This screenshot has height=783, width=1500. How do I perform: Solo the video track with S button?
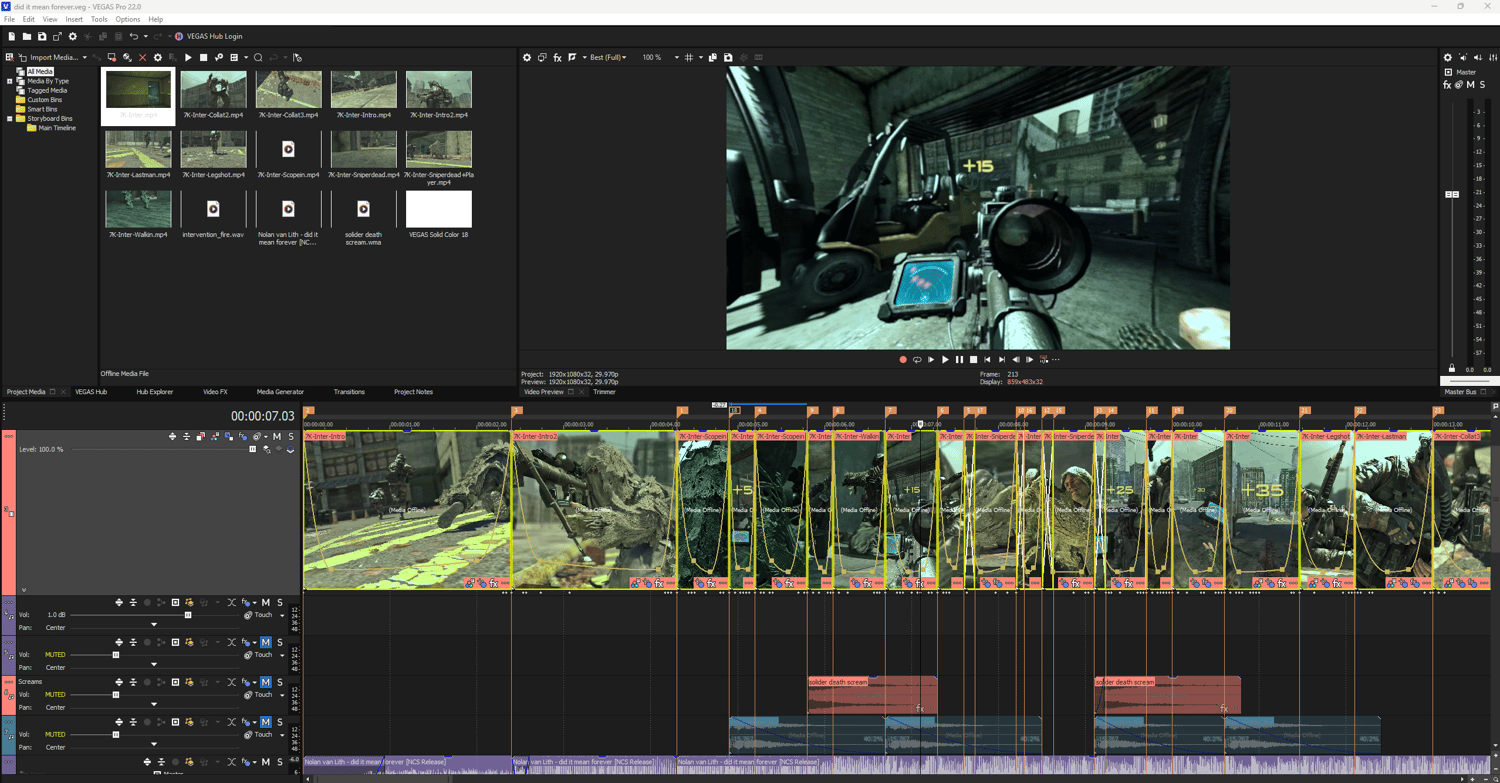point(291,437)
